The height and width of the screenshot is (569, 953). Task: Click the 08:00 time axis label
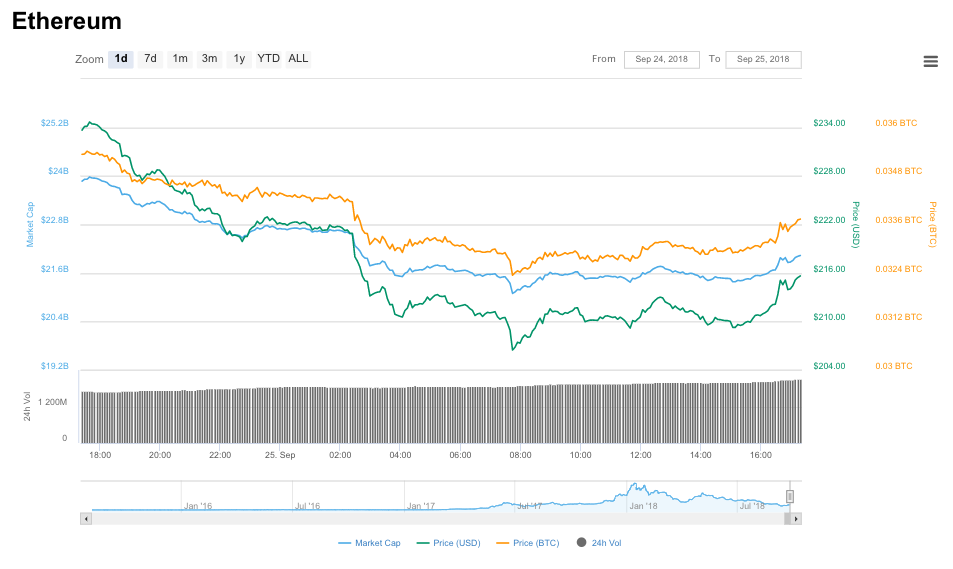[520, 455]
